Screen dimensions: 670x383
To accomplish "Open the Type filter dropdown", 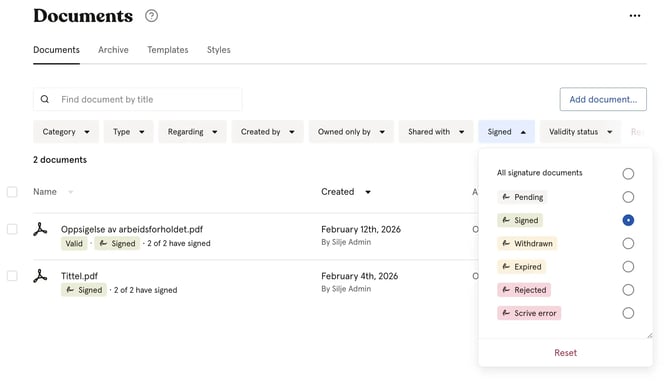I will pyautogui.click(x=129, y=132).
